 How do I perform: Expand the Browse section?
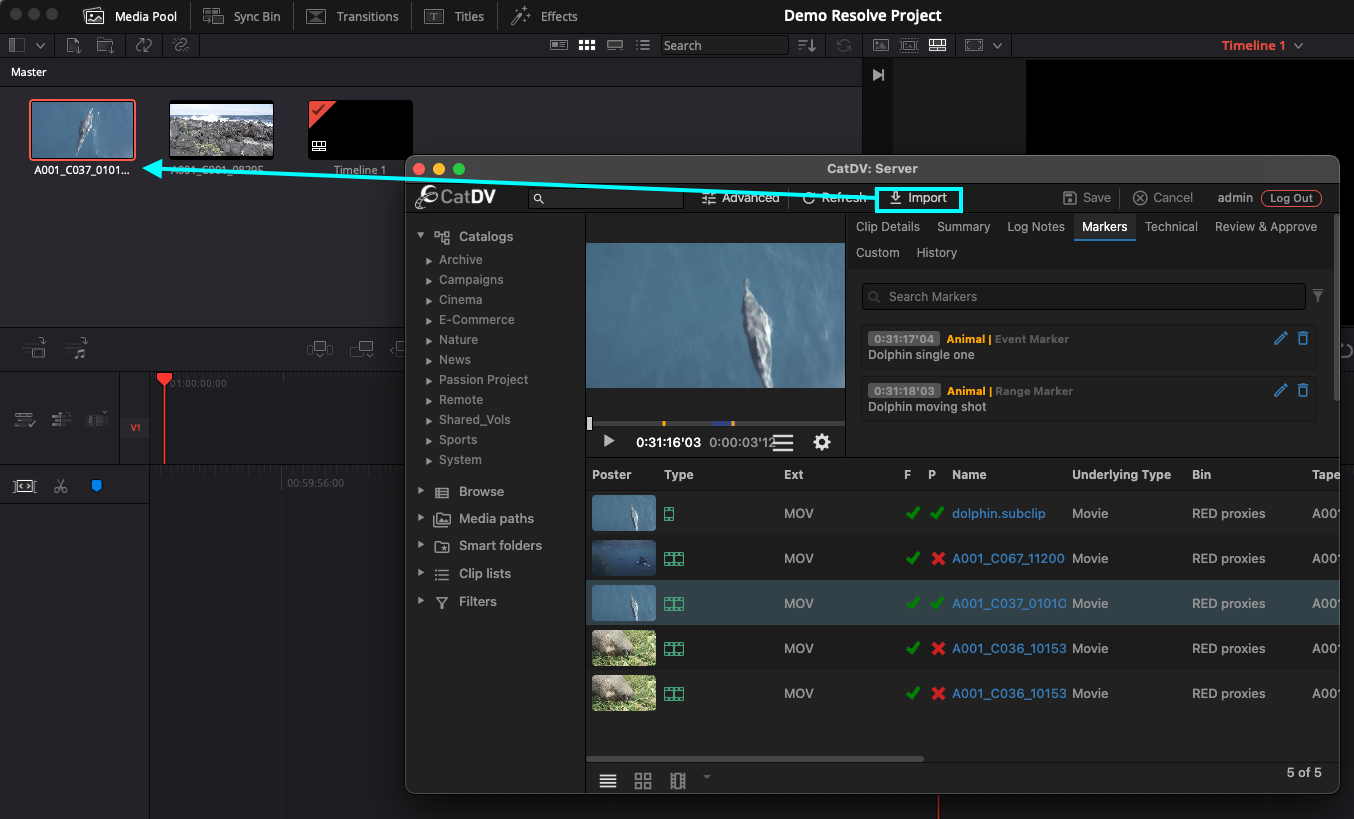coord(421,492)
